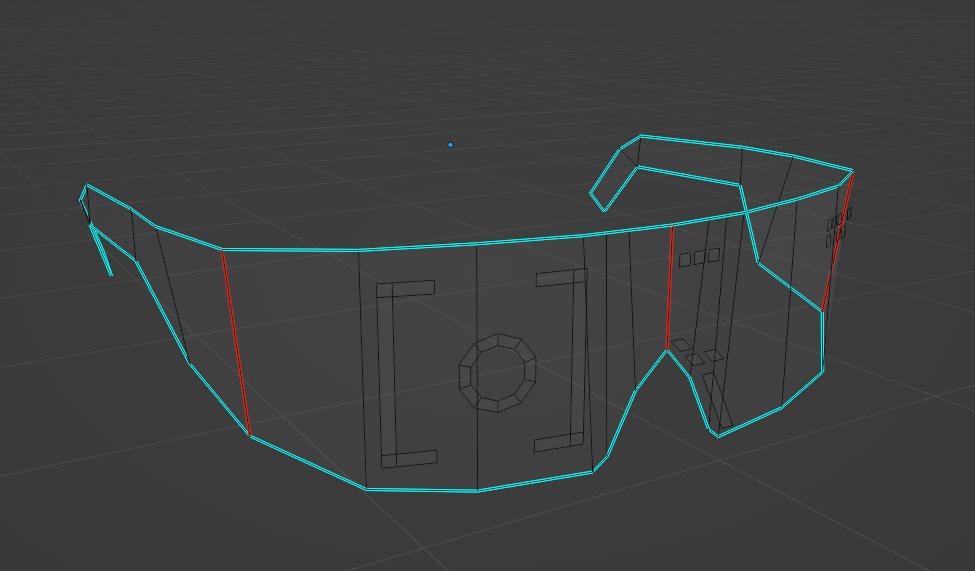
Task: Select the octagonal ring at the visor center
Action: click(x=497, y=373)
